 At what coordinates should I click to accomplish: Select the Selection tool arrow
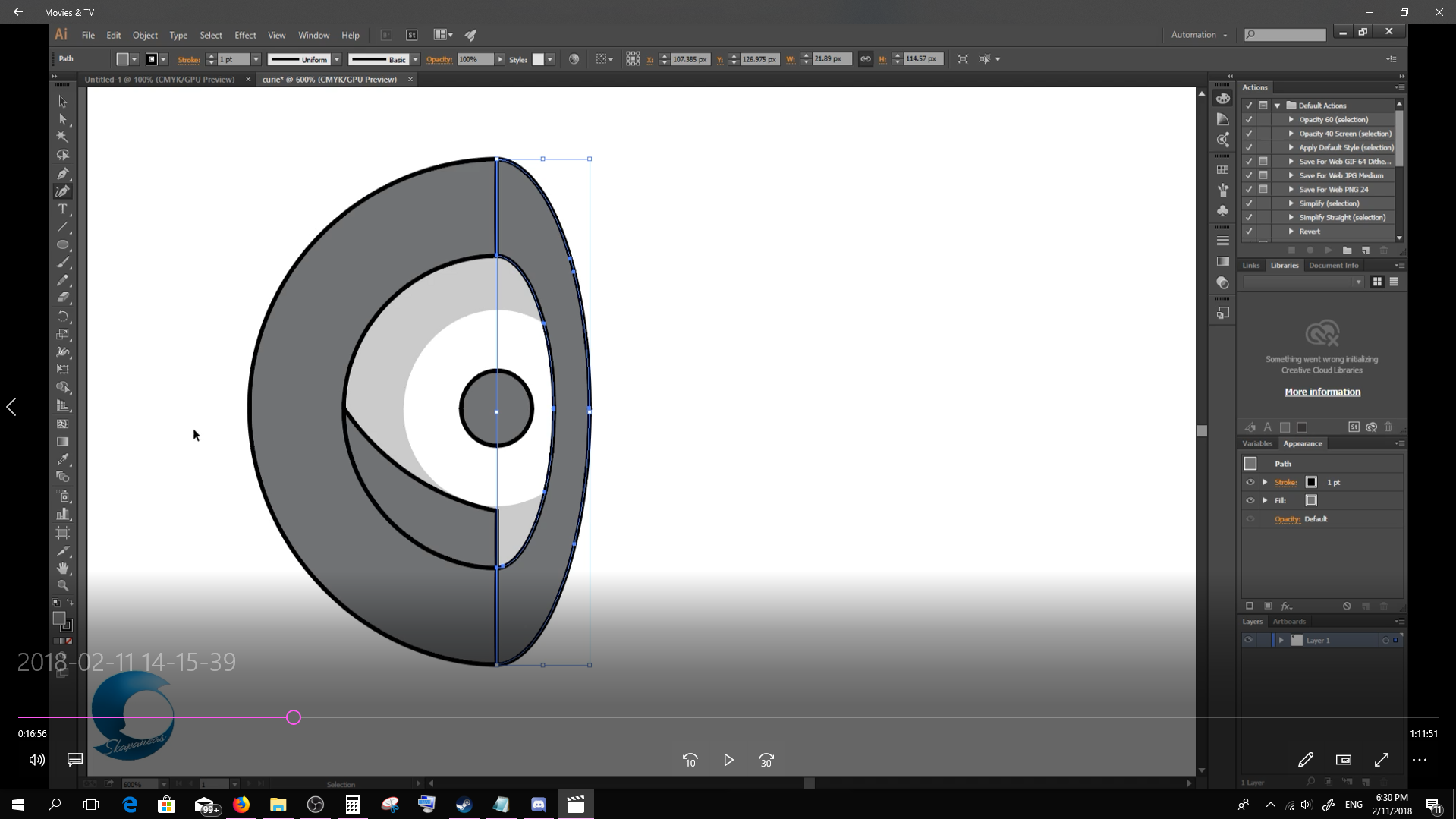coord(63,102)
